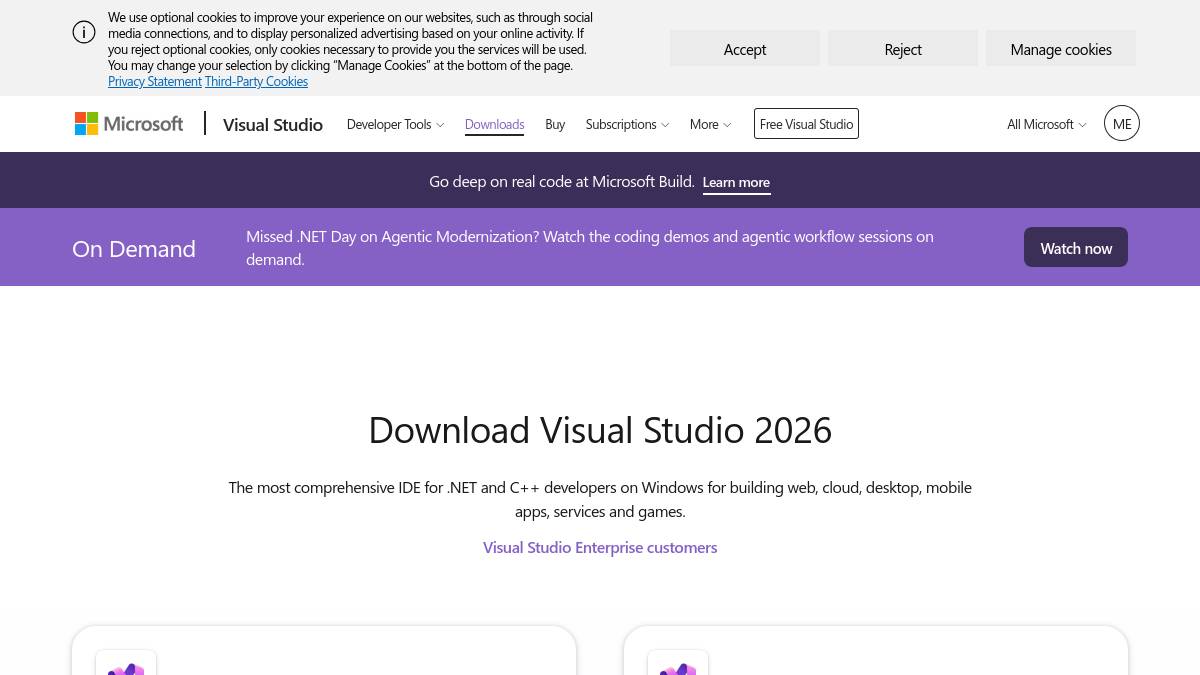Click the Microsoft logo
The width and height of the screenshot is (1200, 675).
pos(129,124)
